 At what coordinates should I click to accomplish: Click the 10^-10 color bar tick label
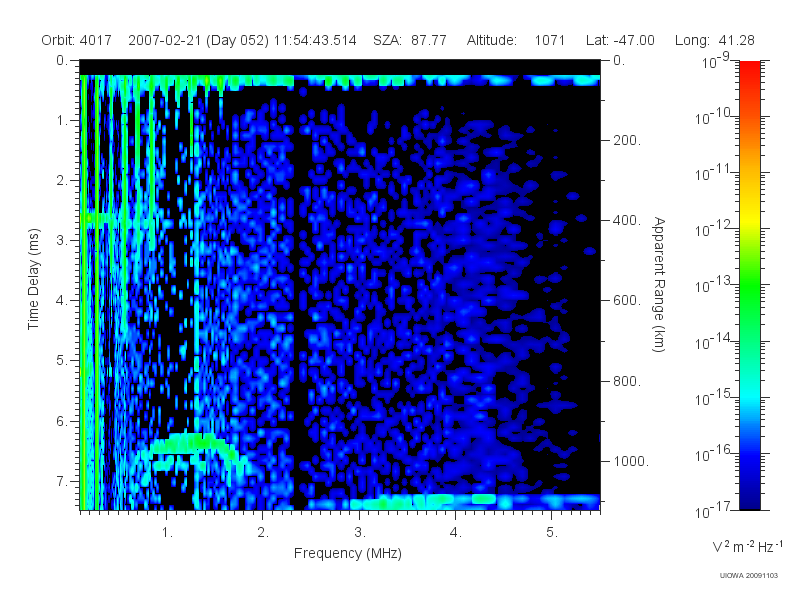715,117
